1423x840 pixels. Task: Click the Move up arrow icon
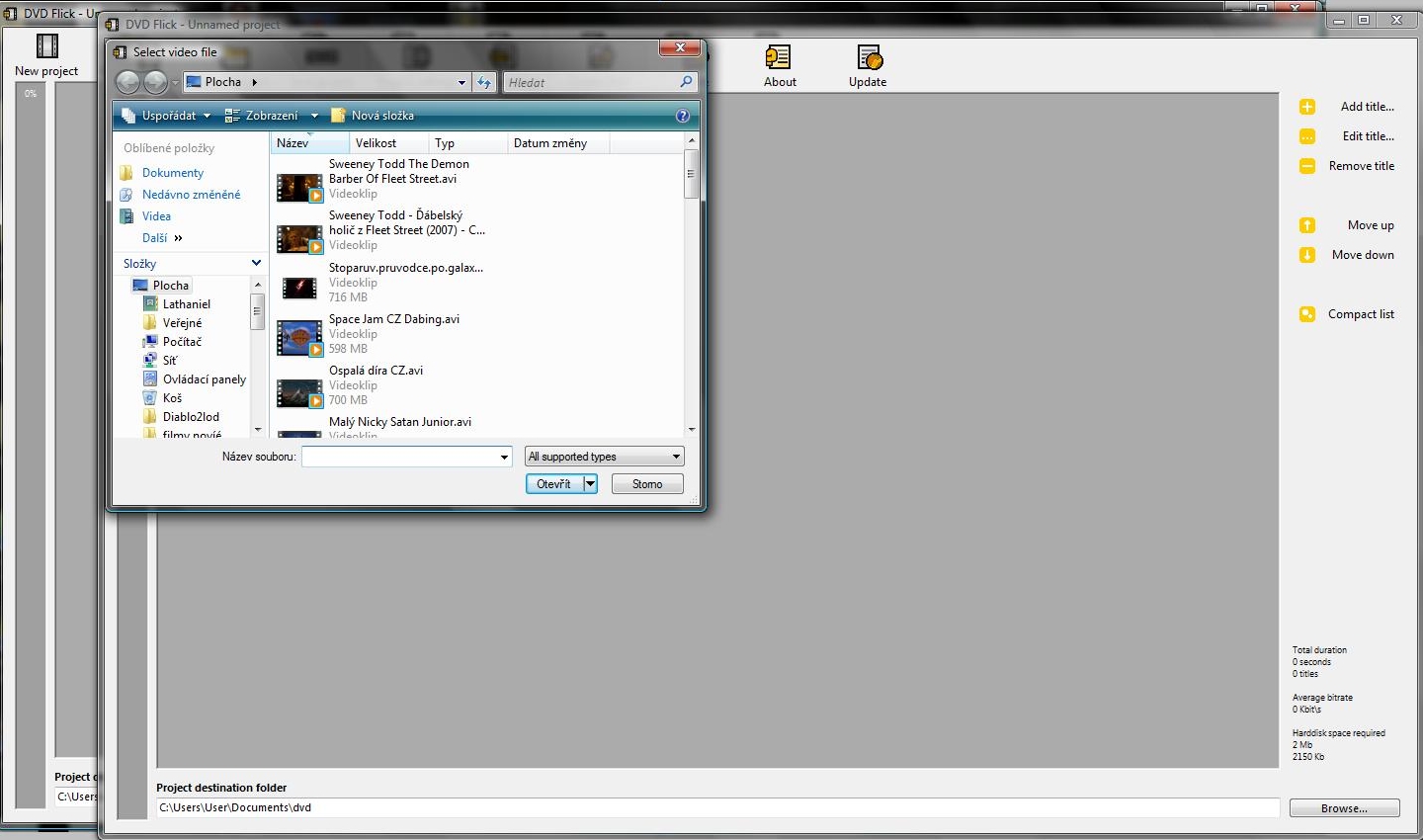tap(1307, 225)
